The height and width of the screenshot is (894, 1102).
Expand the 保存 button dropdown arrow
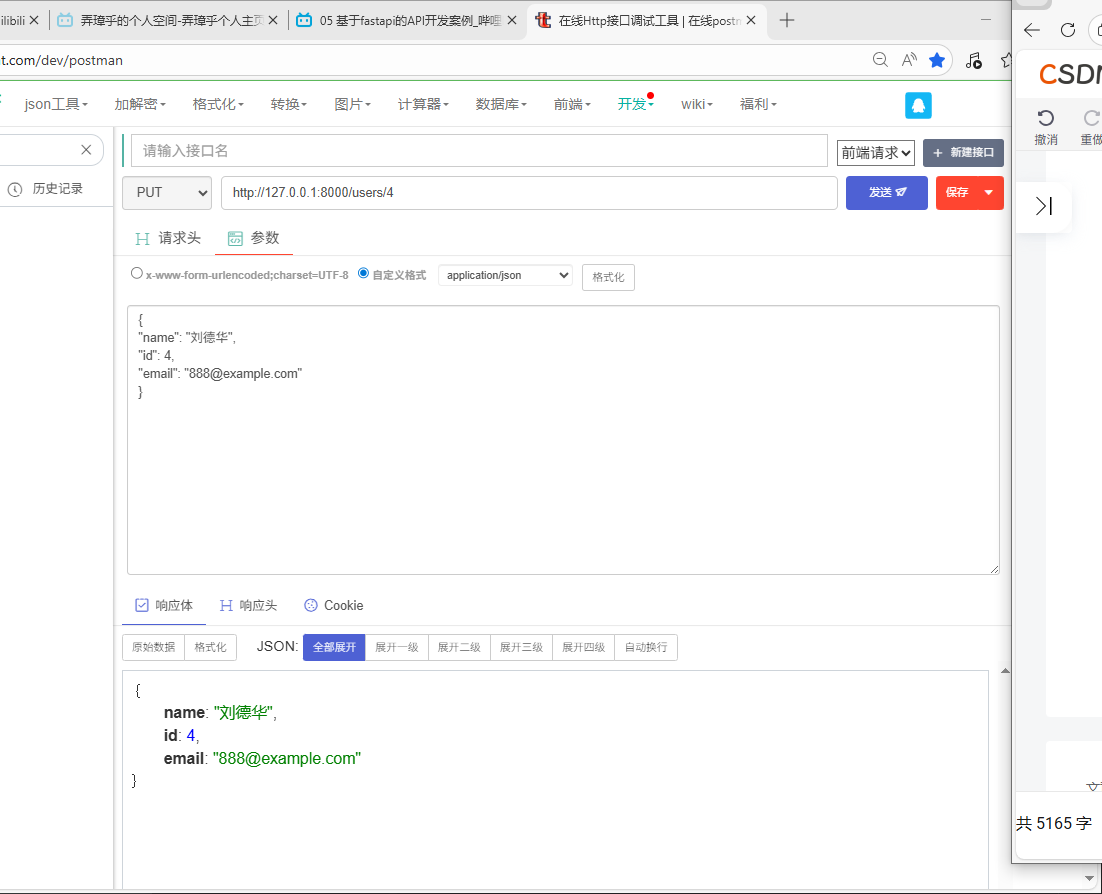point(989,193)
